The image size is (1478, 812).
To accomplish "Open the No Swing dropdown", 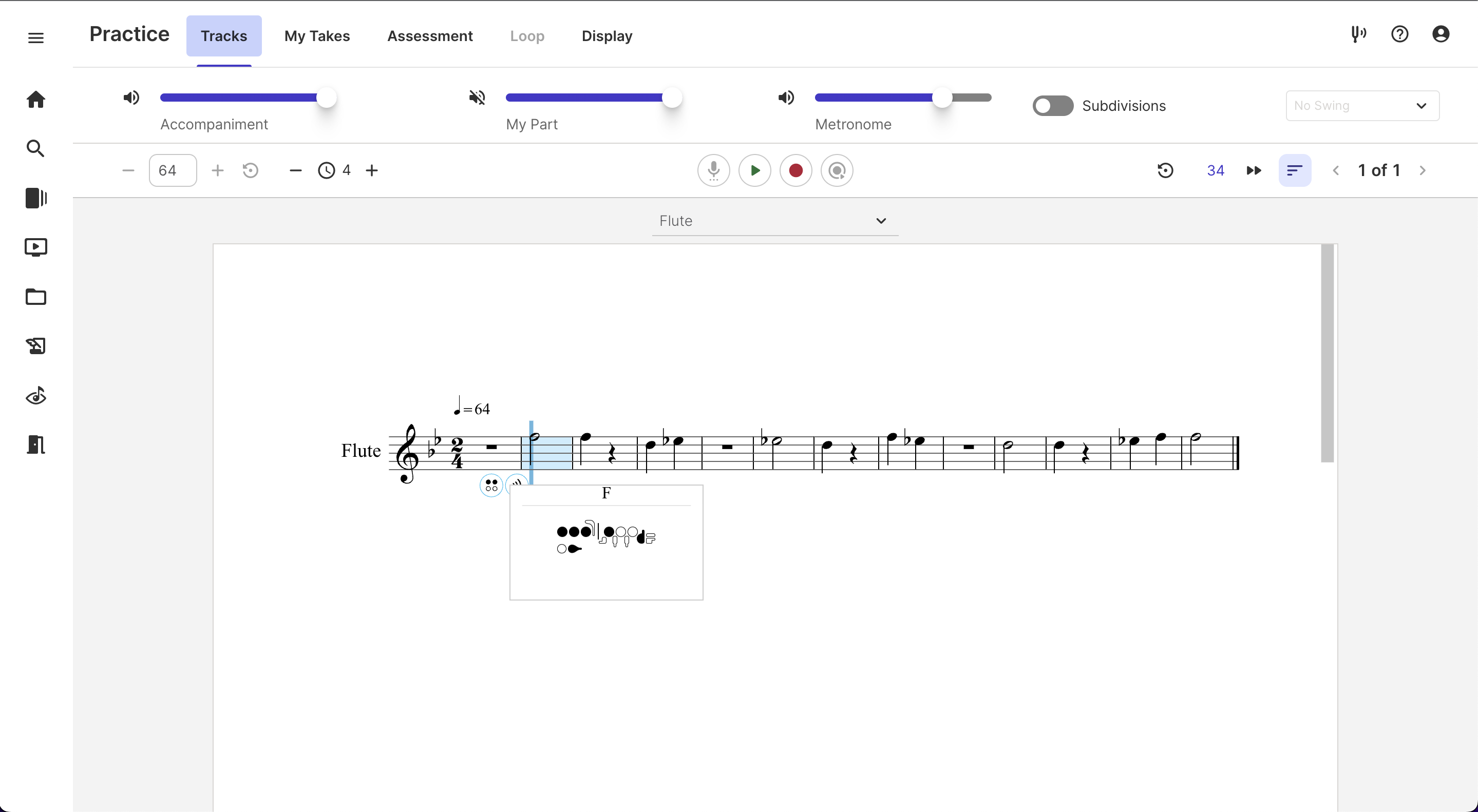I will (1362, 106).
